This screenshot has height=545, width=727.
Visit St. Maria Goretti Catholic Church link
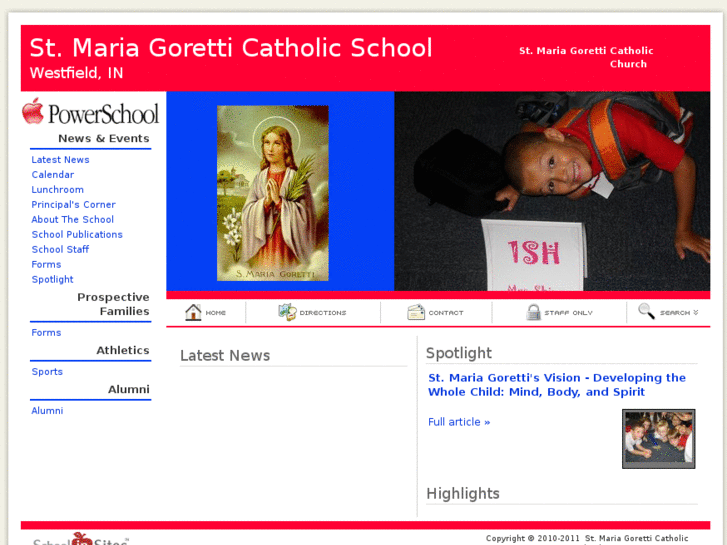586,57
